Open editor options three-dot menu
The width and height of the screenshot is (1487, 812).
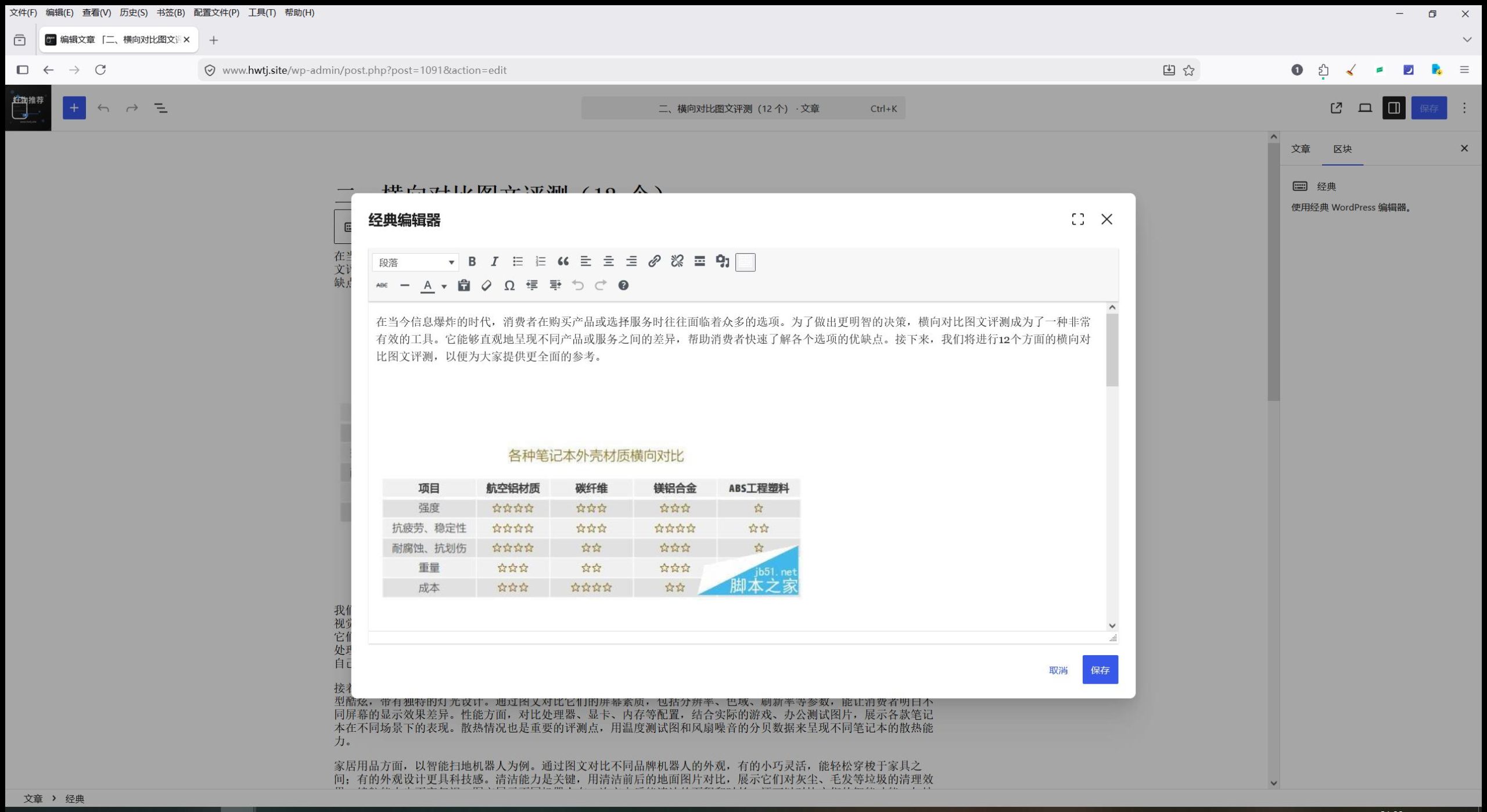coord(1464,108)
